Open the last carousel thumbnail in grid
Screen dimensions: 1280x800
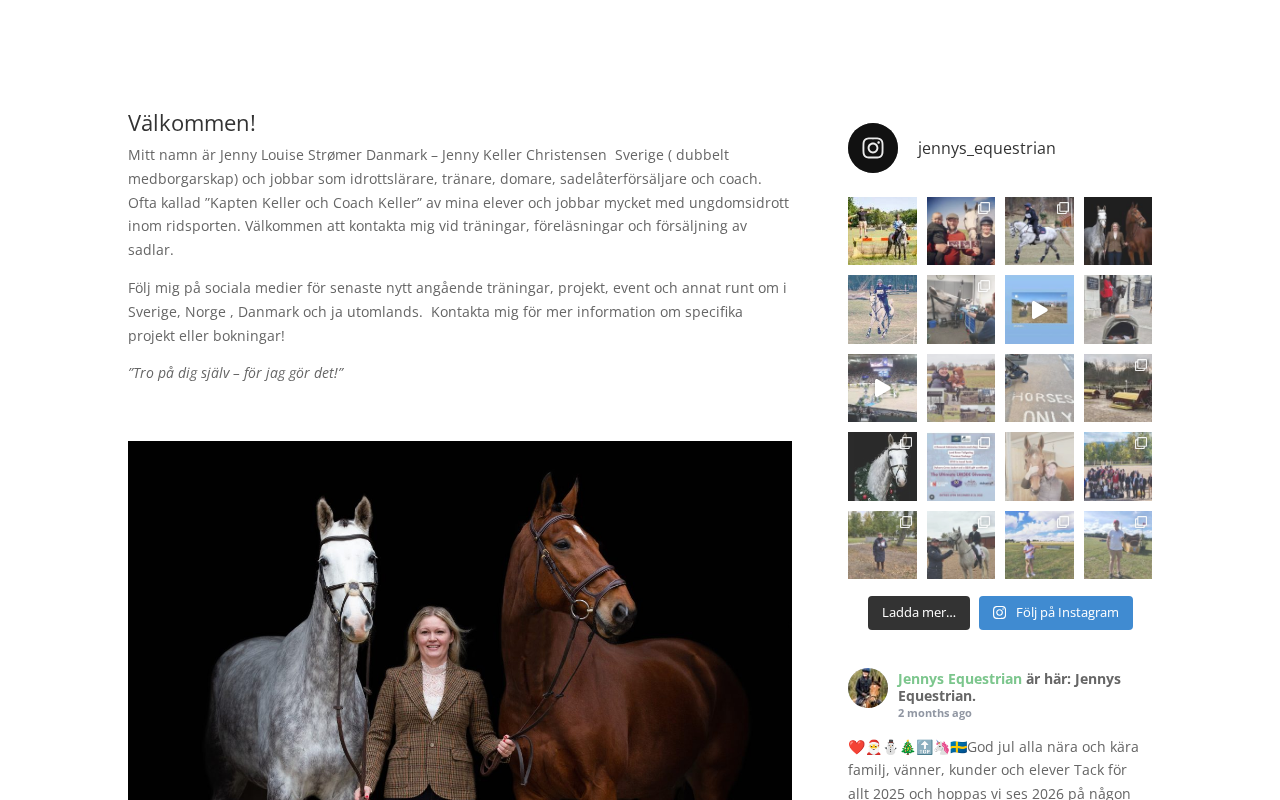point(1118,545)
